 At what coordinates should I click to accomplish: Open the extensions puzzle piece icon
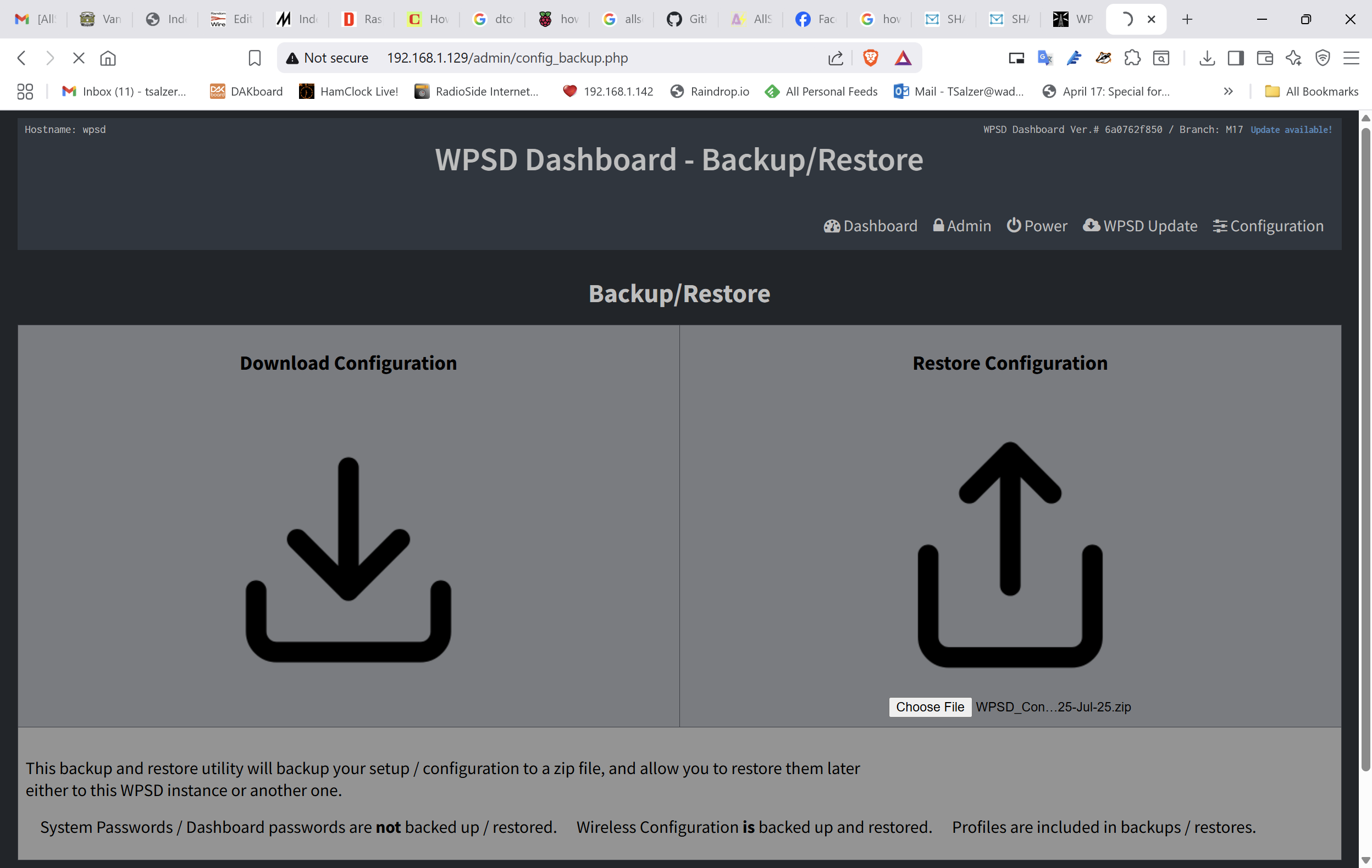click(1132, 58)
